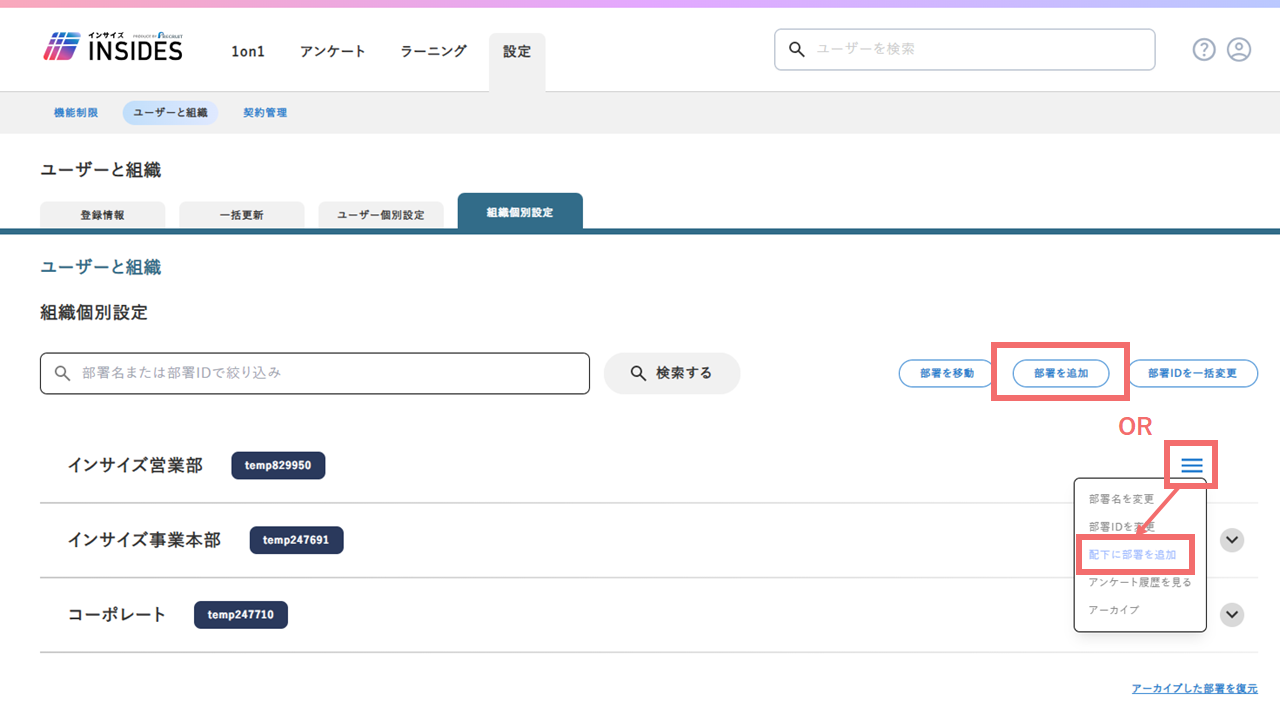Choose 部署名を変更 in the context menu
Screen dimensions: 1281x720
[x=1121, y=499]
